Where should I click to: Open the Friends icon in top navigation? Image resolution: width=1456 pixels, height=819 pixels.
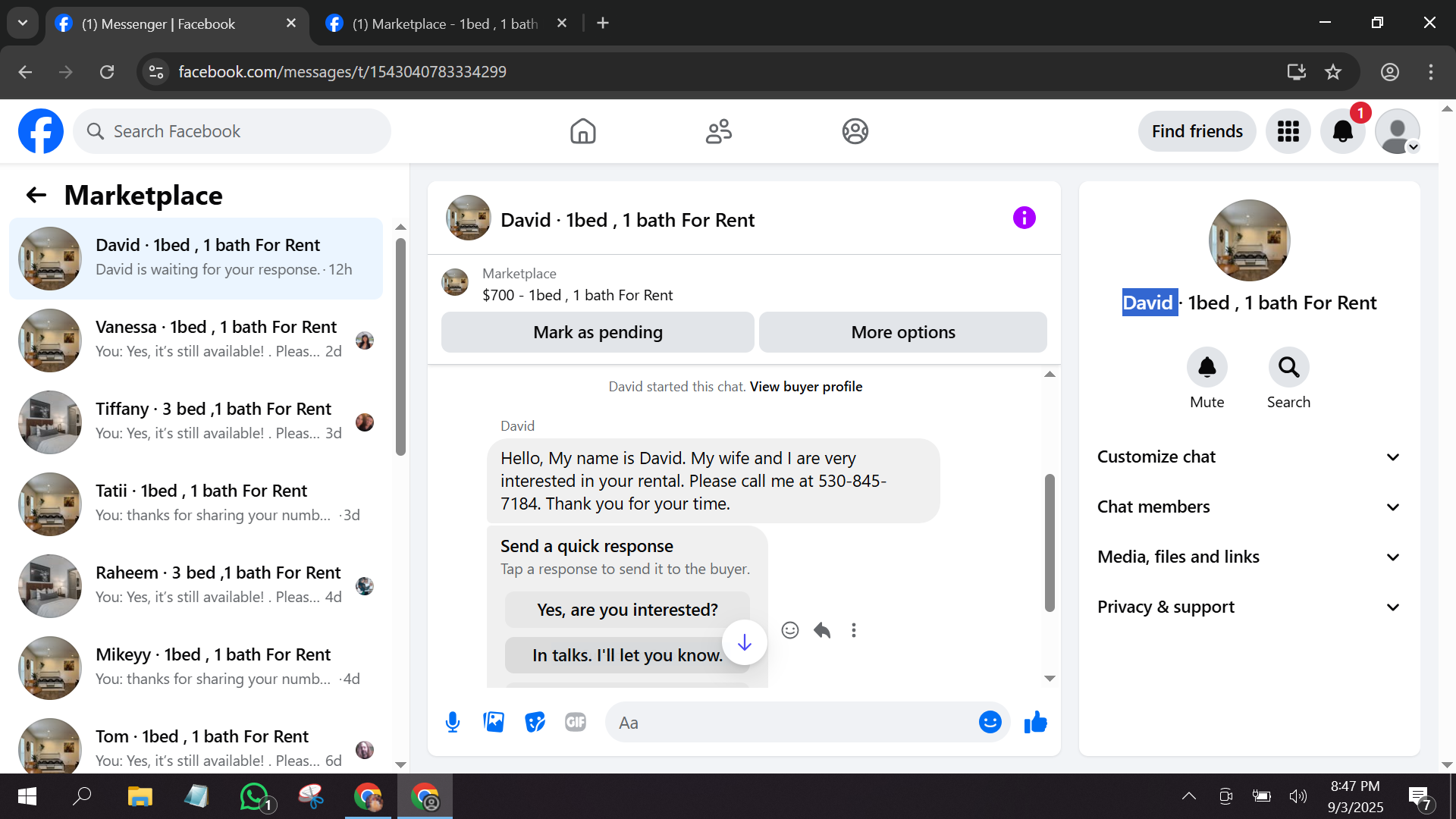(x=719, y=131)
